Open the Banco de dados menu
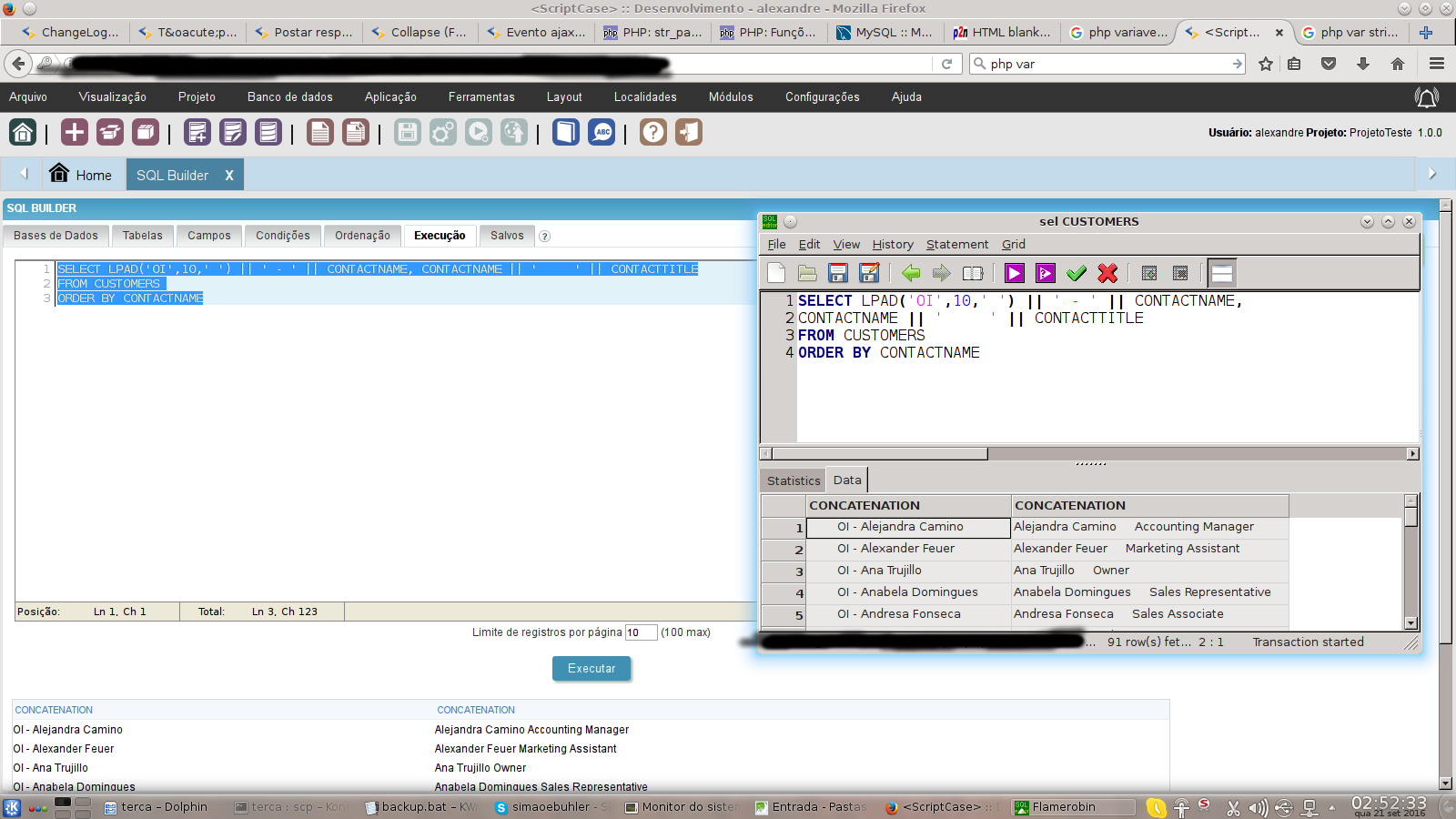The width and height of the screenshot is (1456, 819). [x=289, y=97]
